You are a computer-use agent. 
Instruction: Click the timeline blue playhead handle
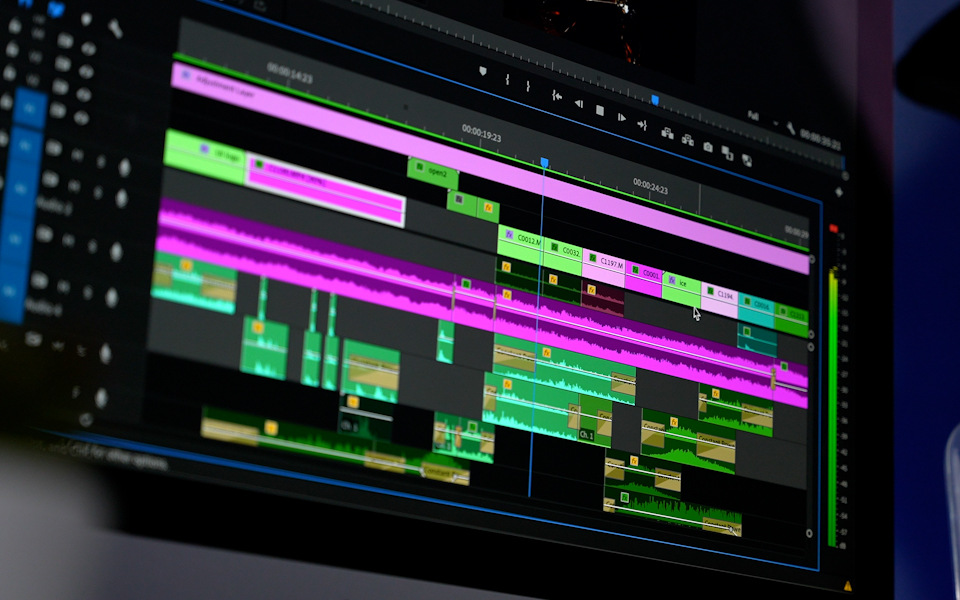[544, 163]
